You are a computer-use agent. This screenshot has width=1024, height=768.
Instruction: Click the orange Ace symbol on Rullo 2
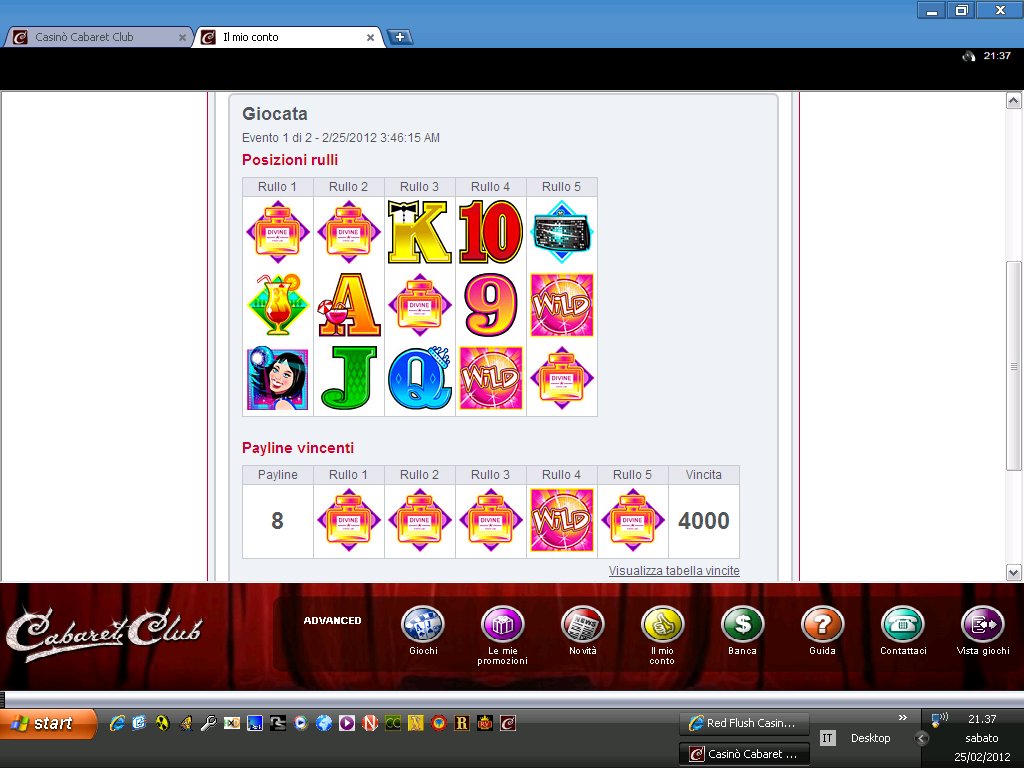click(349, 305)
